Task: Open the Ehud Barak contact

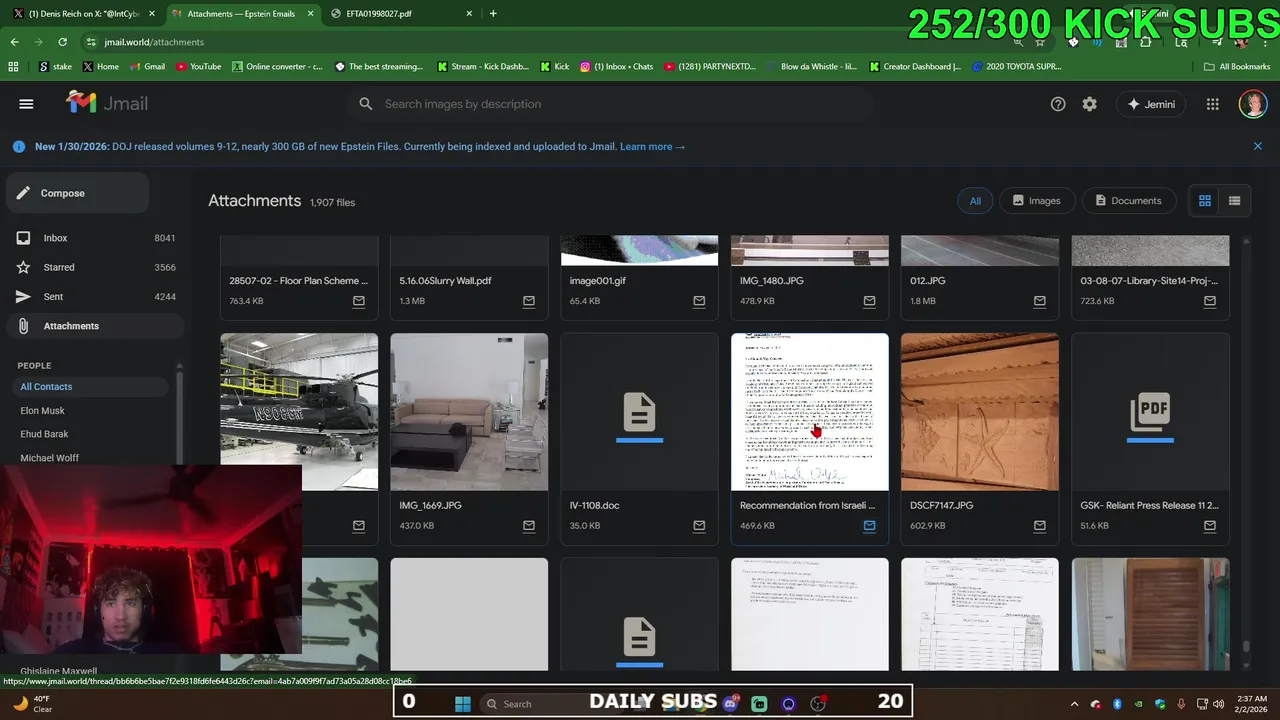Action: [44, 434]
